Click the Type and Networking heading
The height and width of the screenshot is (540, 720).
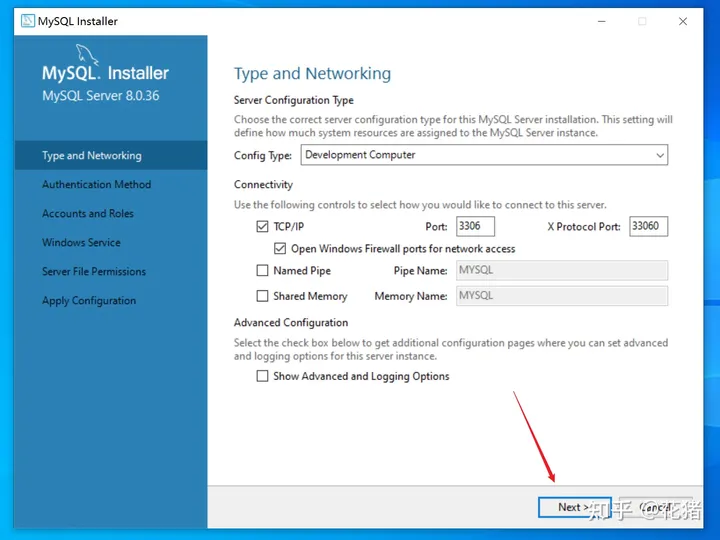pyautogui.click(x=312, y=73)
